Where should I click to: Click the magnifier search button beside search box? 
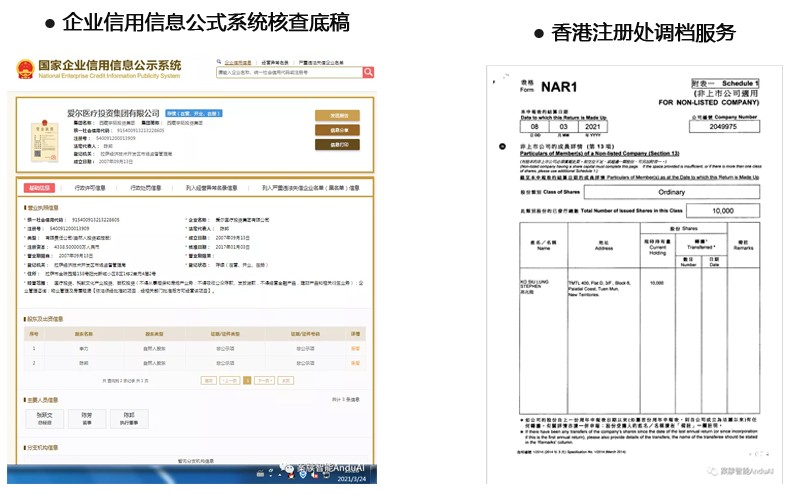pos(368,72)
